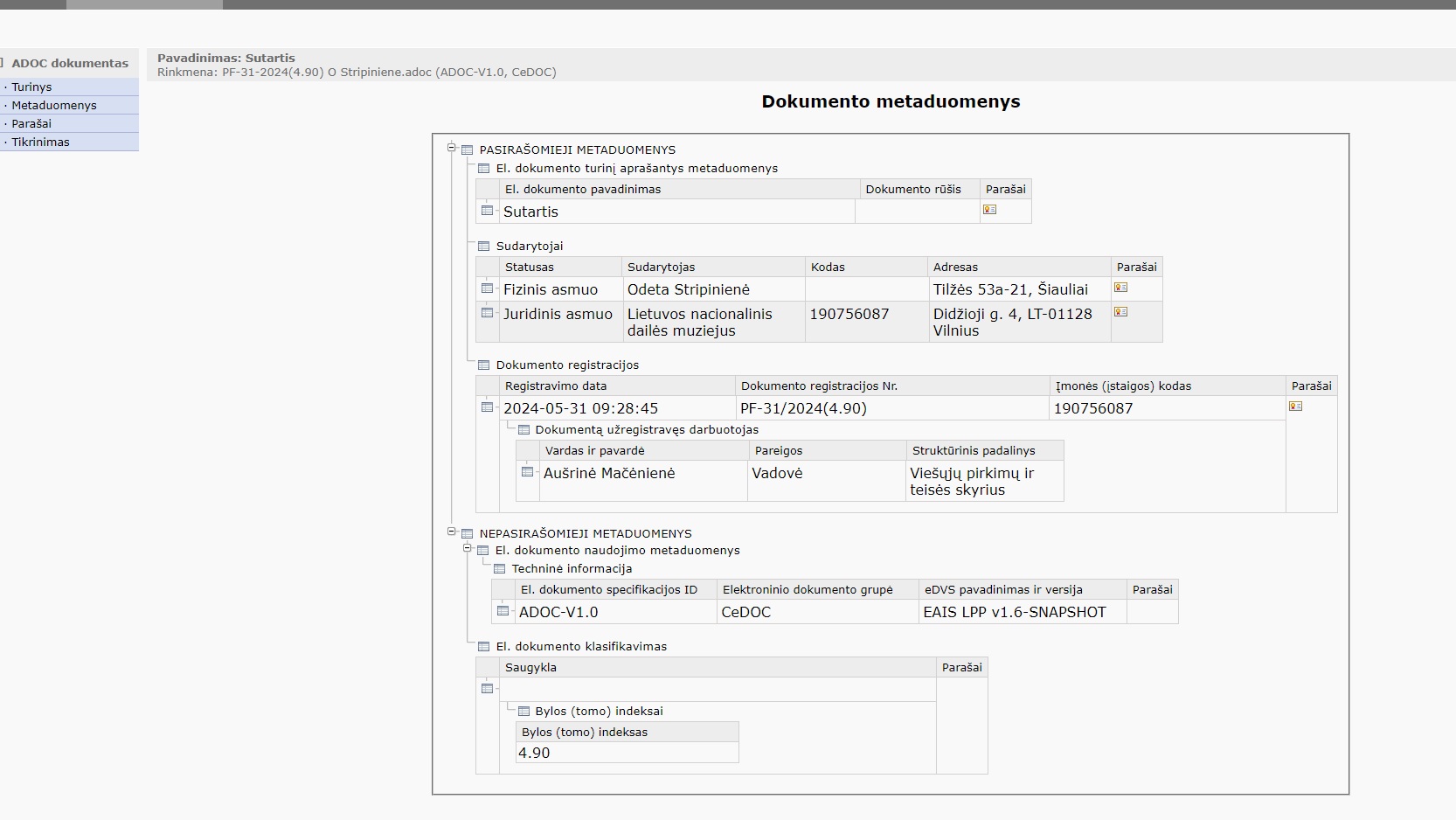Go to Parašai in the sidebar
Viewport: 1456px width, 820px height.
click(x=31, y=124)
